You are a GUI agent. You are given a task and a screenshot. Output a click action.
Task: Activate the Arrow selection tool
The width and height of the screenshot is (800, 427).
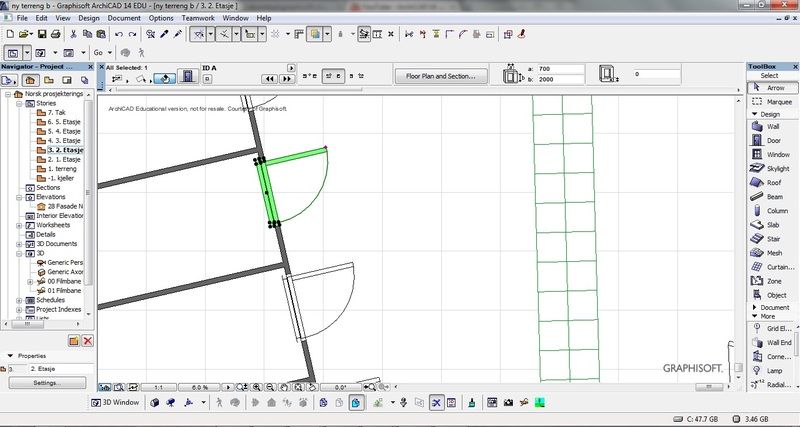click(772, 88)
